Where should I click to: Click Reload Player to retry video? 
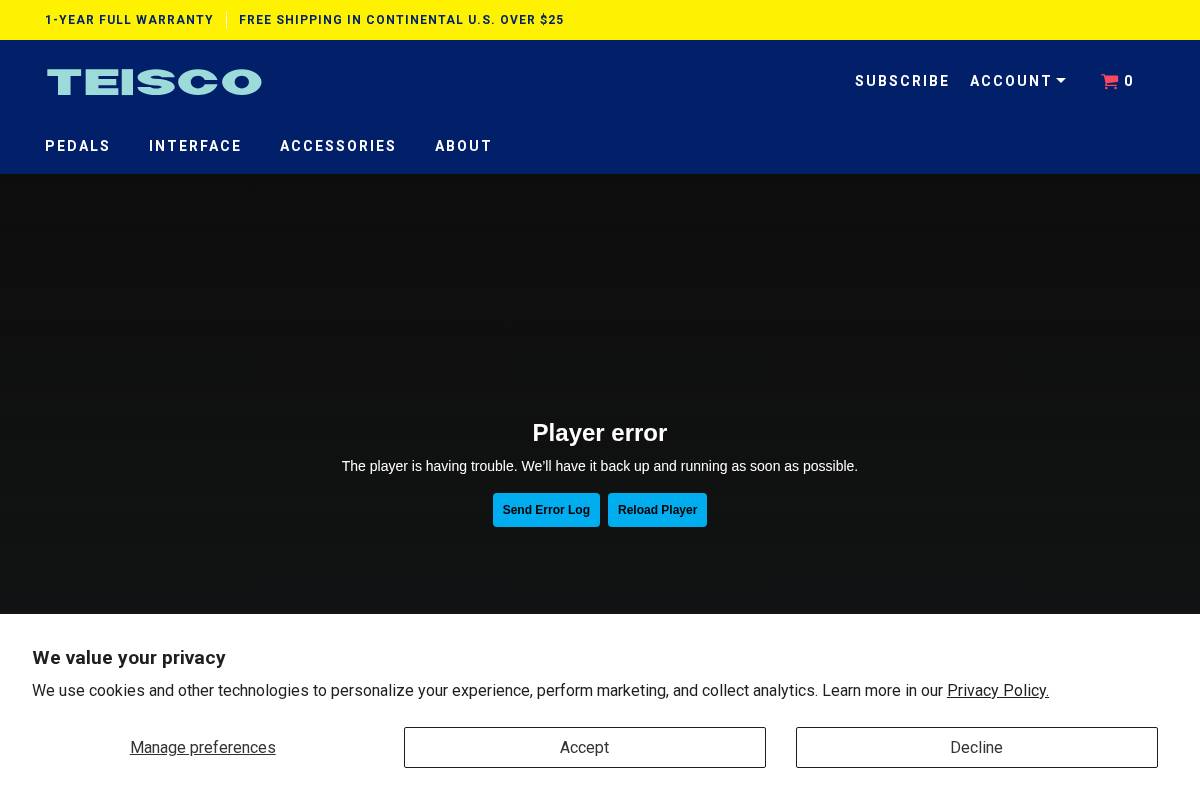pyautogui.click(x=657, y=510)
